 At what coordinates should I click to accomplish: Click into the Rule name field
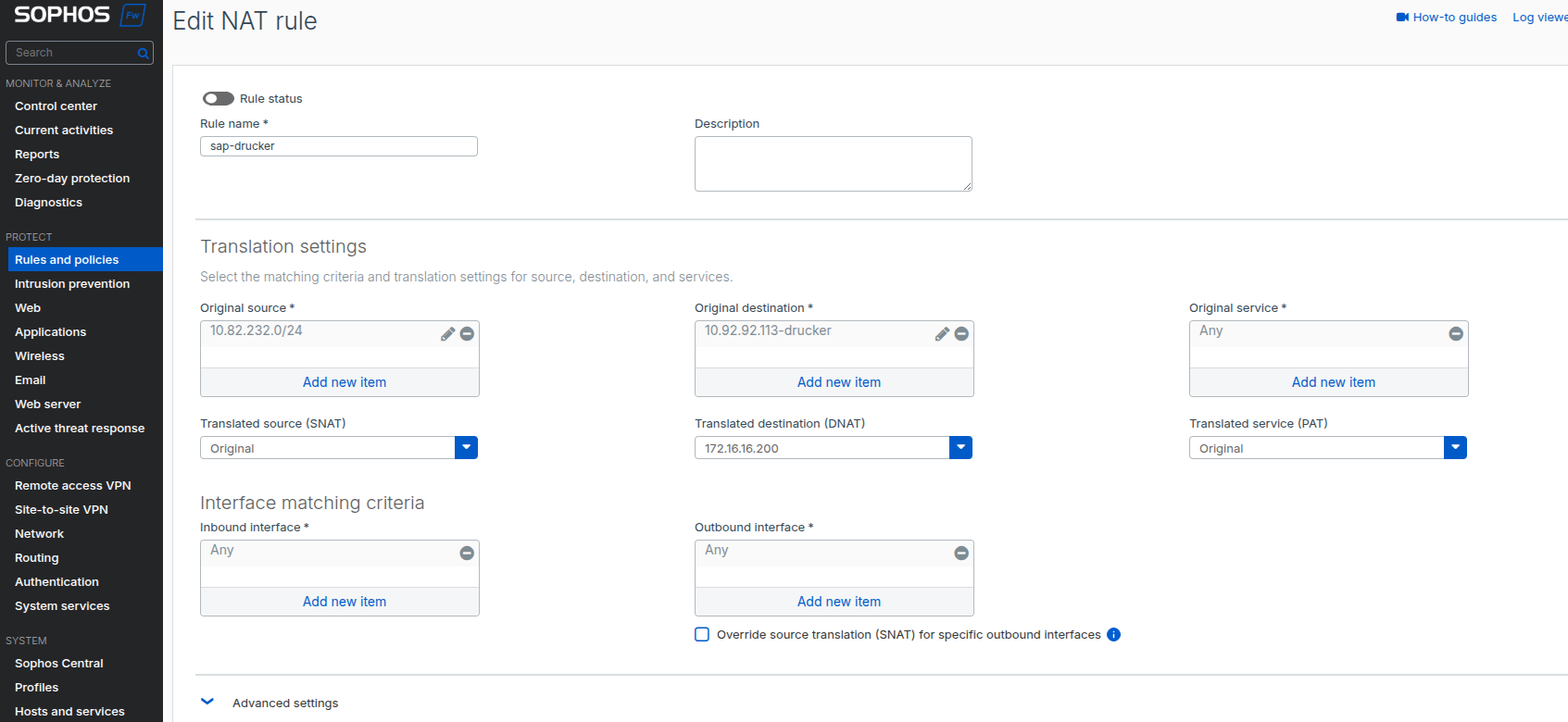(339, 146)
